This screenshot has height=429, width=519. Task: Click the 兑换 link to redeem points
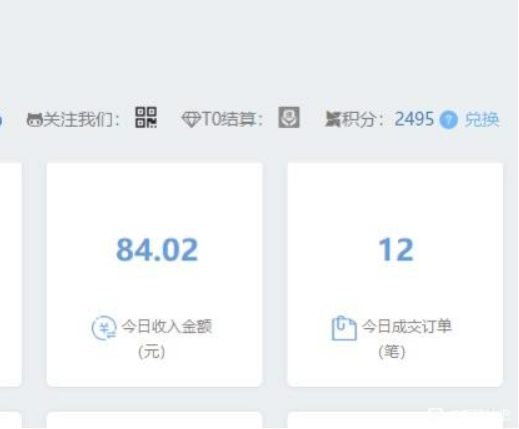482,119
